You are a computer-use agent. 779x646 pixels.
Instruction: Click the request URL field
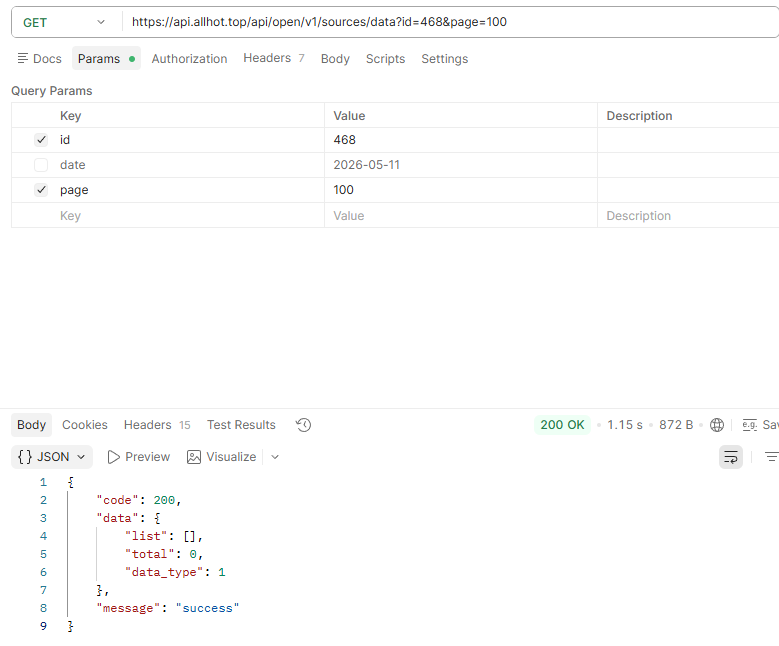click(450, 22)
